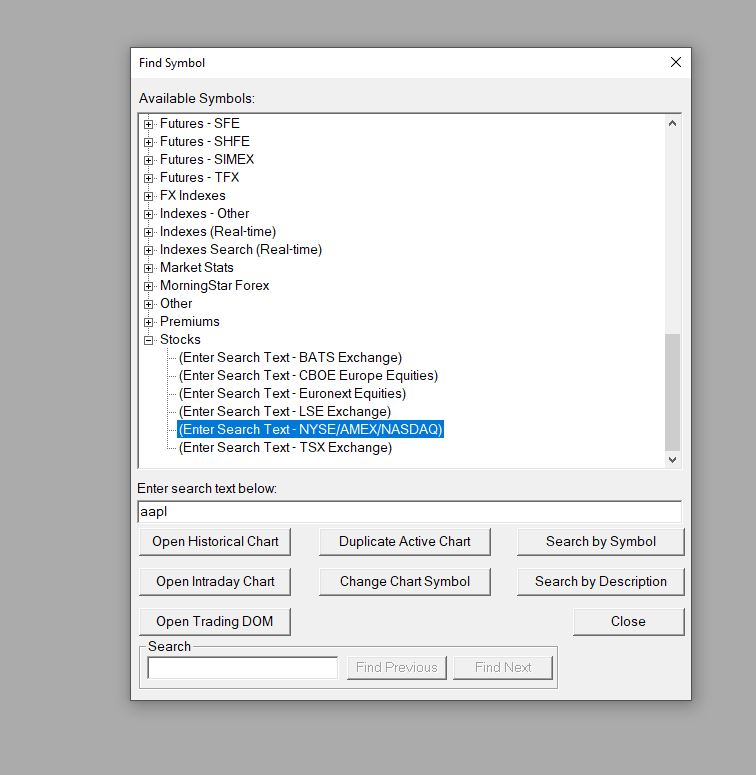This screenshot has height=775, width=756.
Task: Click Search by Description button
Action: point(601,582)
